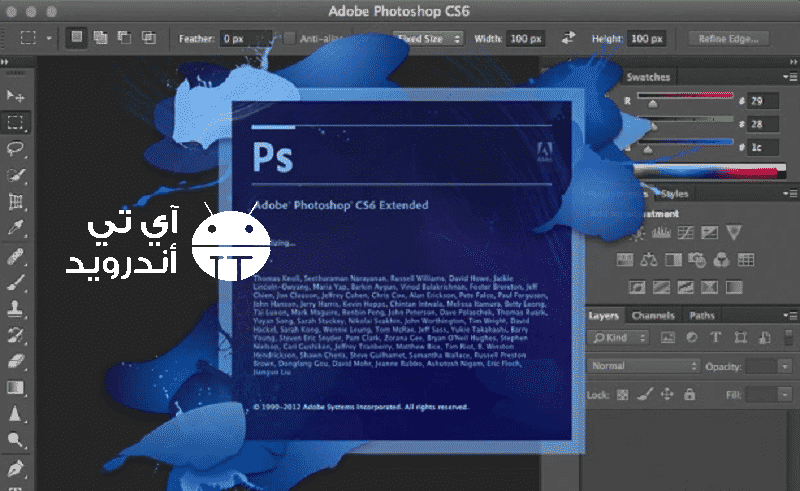Select the Dodge tool
800x491 pixels.
coord(15,440)
